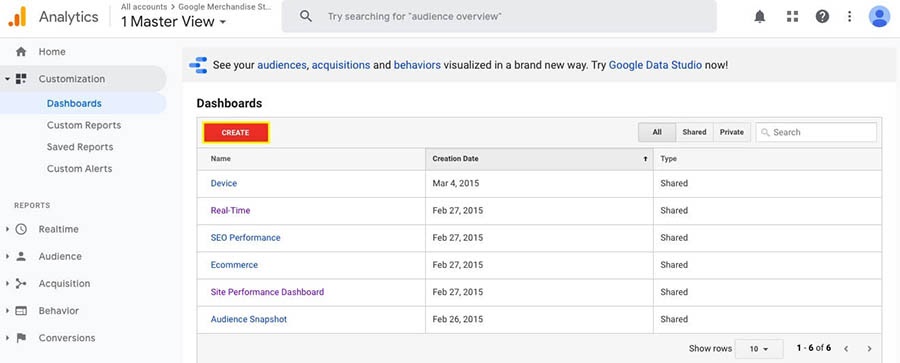Screen dimensions: 900x363
Task: Open the Show rows 10 dropdown
Action: tap(759, 349)
